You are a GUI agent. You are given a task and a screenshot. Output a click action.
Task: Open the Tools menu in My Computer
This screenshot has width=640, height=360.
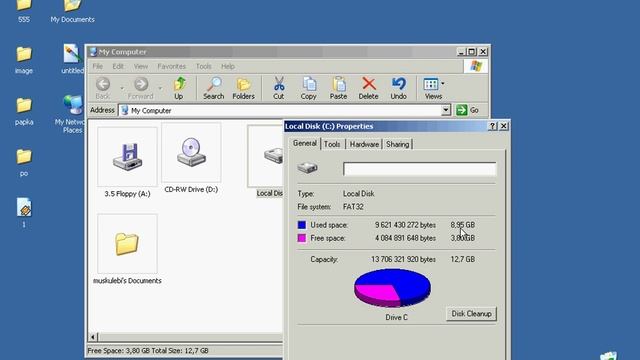pyautogui.click(x=203, y=66)
